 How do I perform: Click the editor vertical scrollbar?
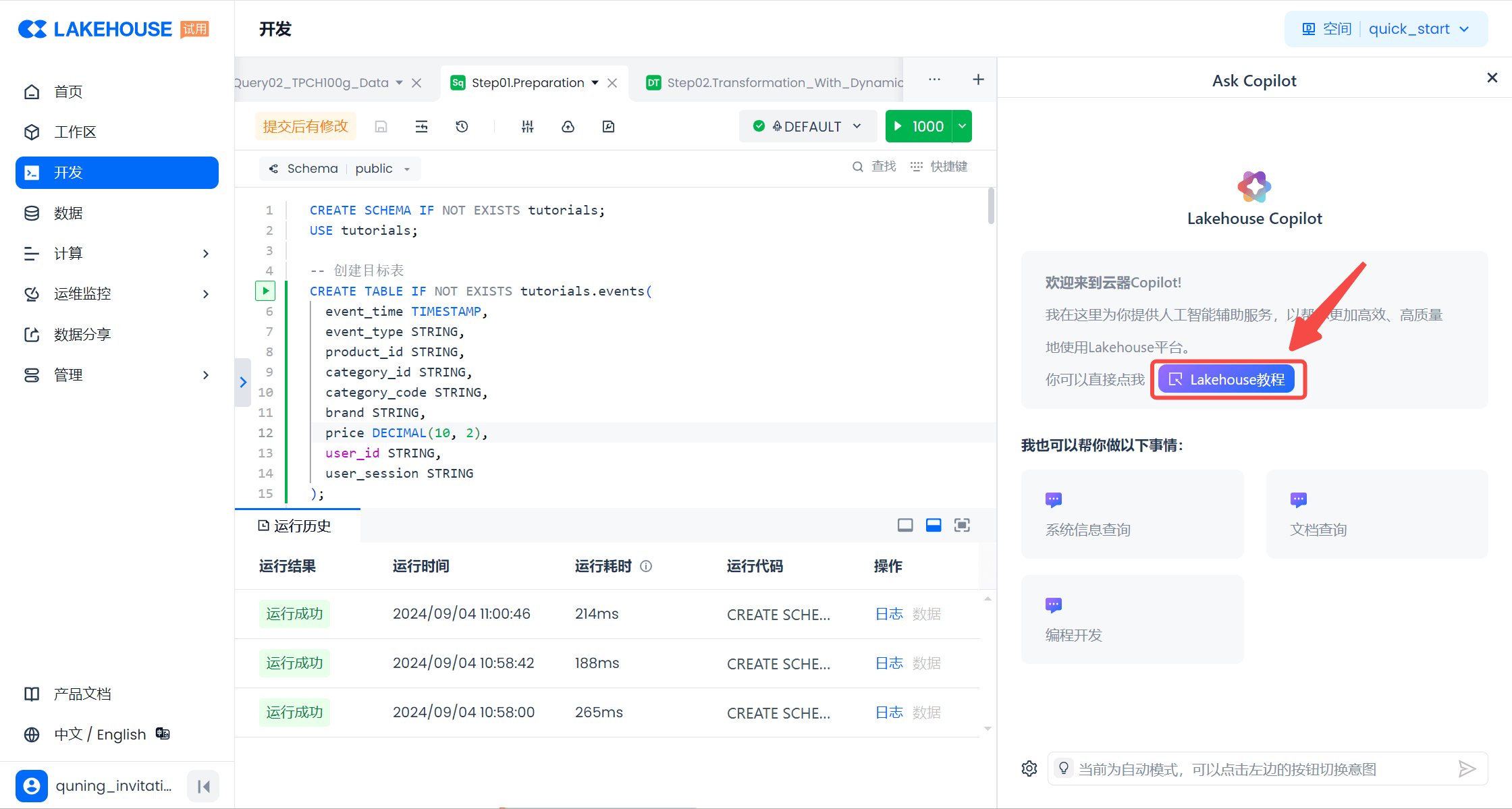point(991,206)
